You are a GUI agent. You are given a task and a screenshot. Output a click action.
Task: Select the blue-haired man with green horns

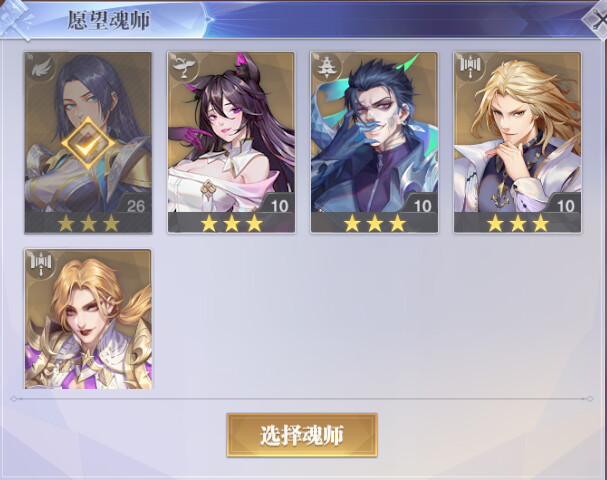[x=374, y=142]
